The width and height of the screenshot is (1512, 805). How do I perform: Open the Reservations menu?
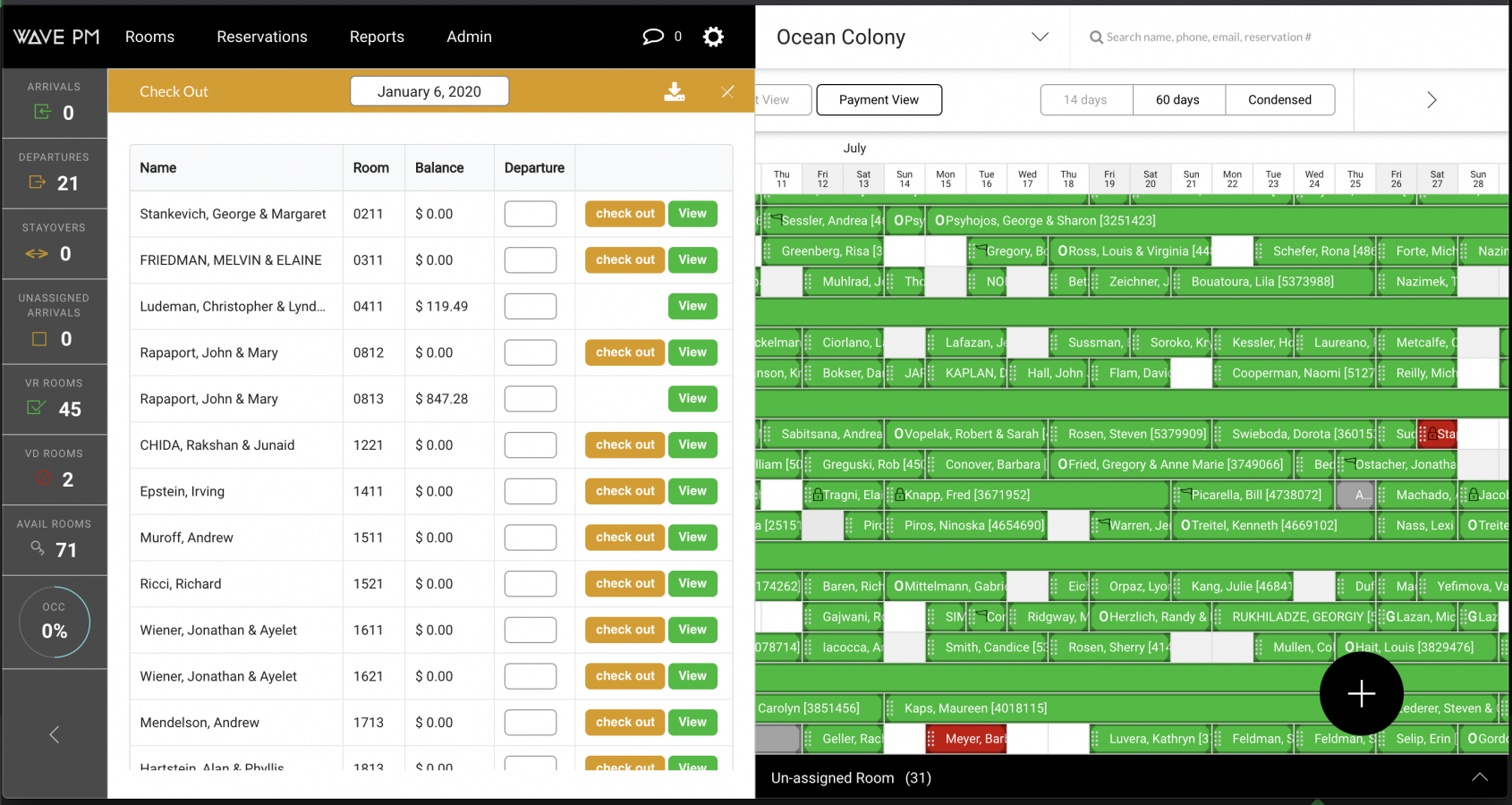coord(262,37)
